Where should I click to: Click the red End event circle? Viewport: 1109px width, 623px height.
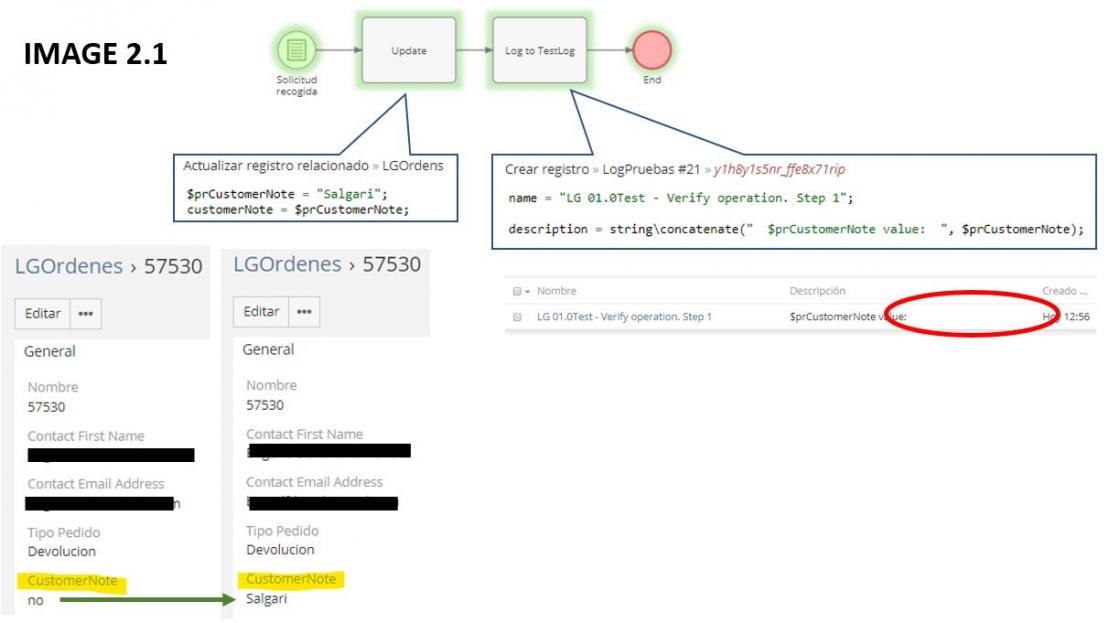point(652,50)
